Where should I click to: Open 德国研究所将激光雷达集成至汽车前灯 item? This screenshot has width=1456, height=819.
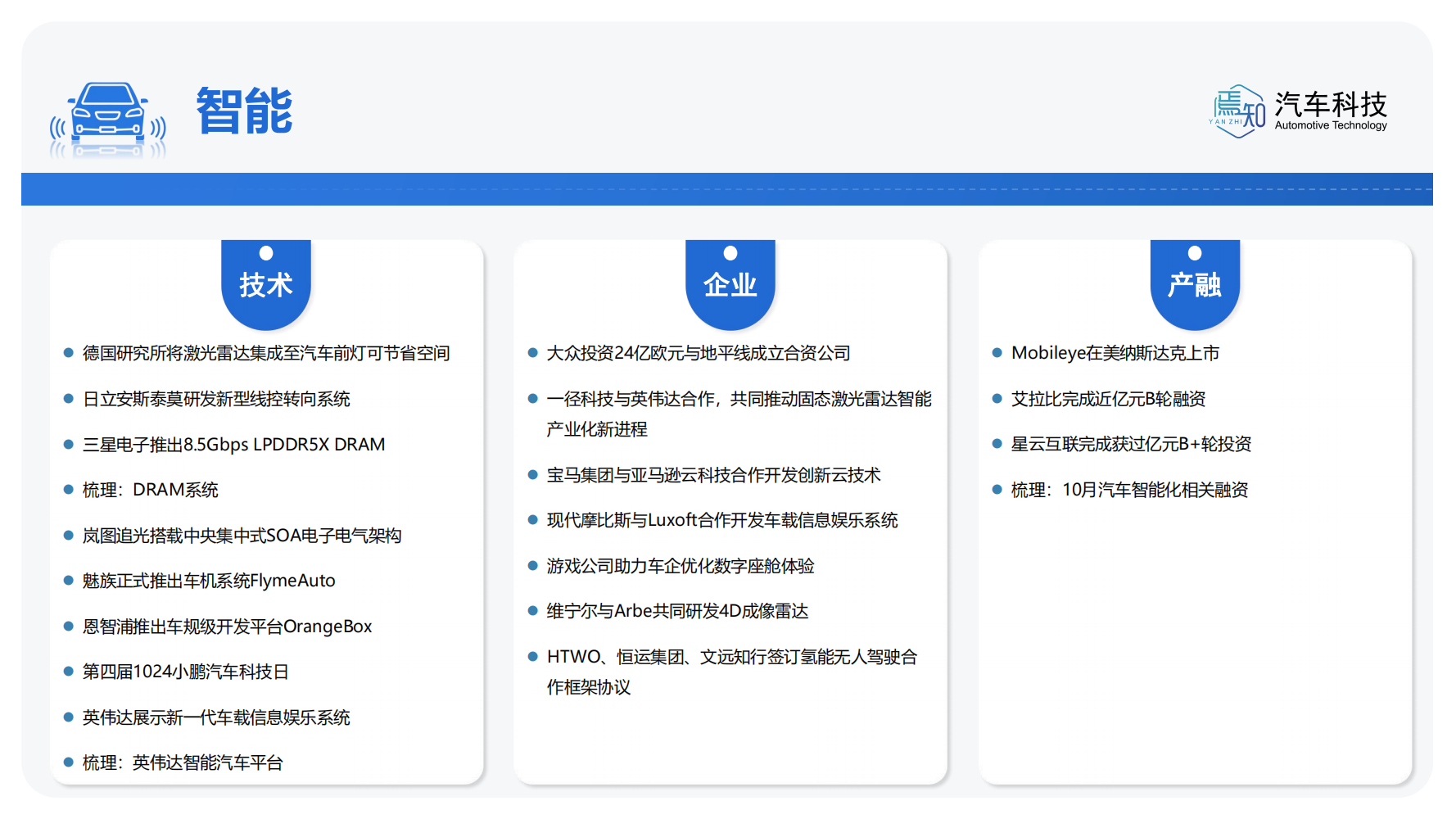click(266, 353)
